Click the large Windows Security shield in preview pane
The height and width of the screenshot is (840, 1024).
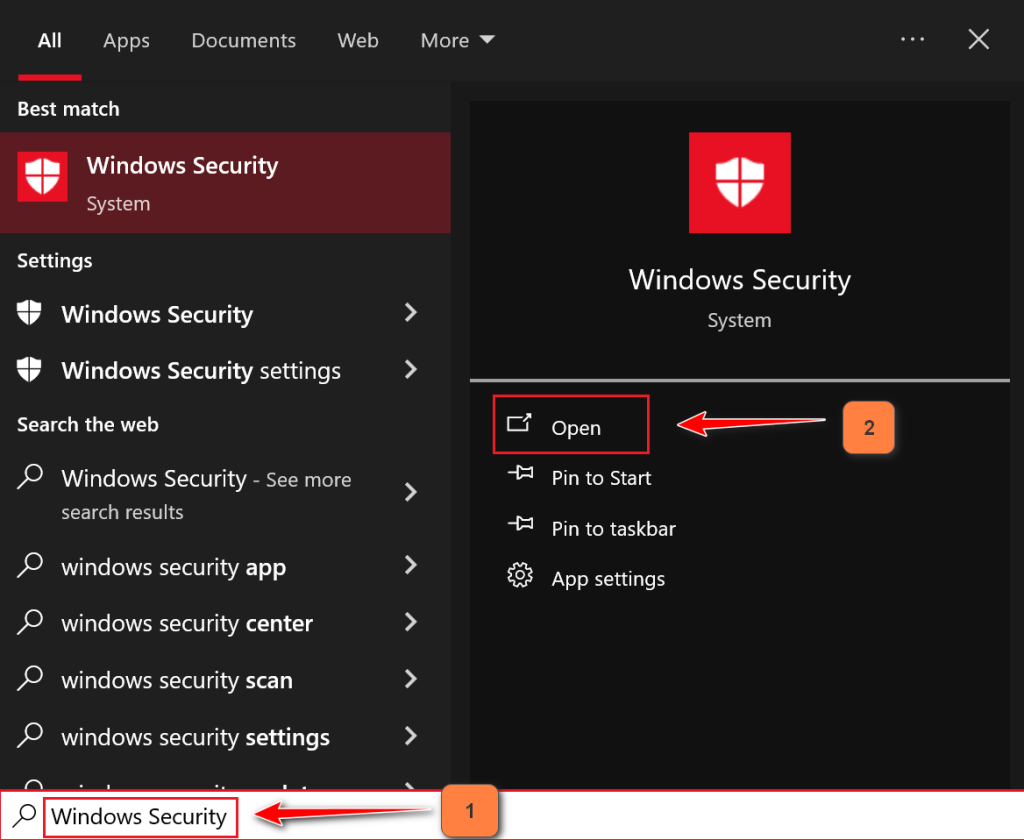pyautogui.click(x=740, y=182)
